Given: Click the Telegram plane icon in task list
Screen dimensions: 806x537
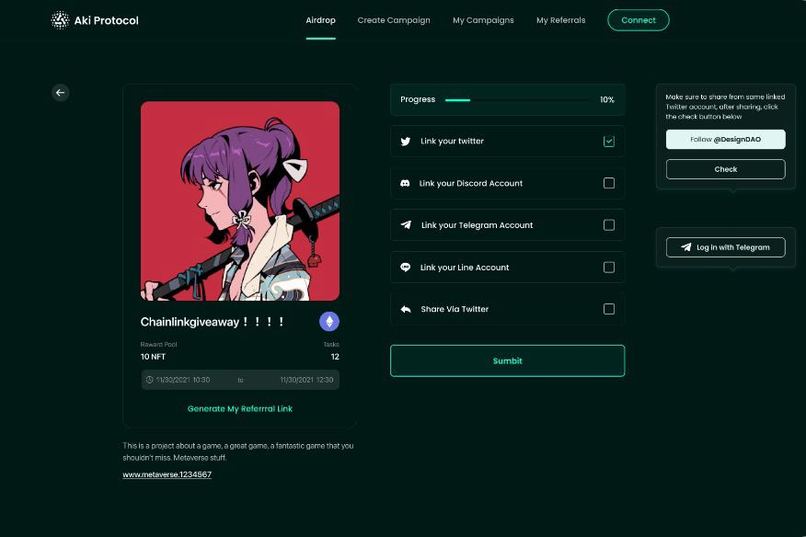Looking at the screenshot, I should click(406, 225).
